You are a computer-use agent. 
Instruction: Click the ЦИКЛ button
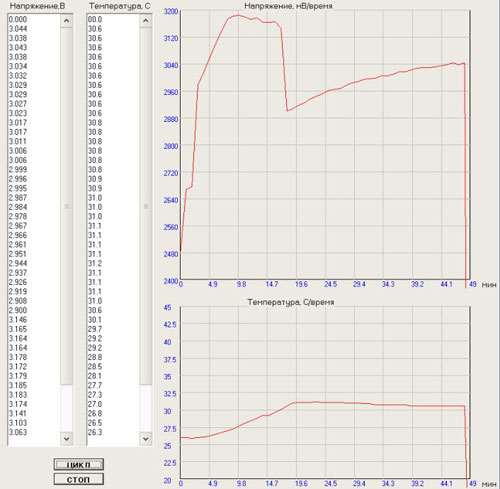point(79,464)
